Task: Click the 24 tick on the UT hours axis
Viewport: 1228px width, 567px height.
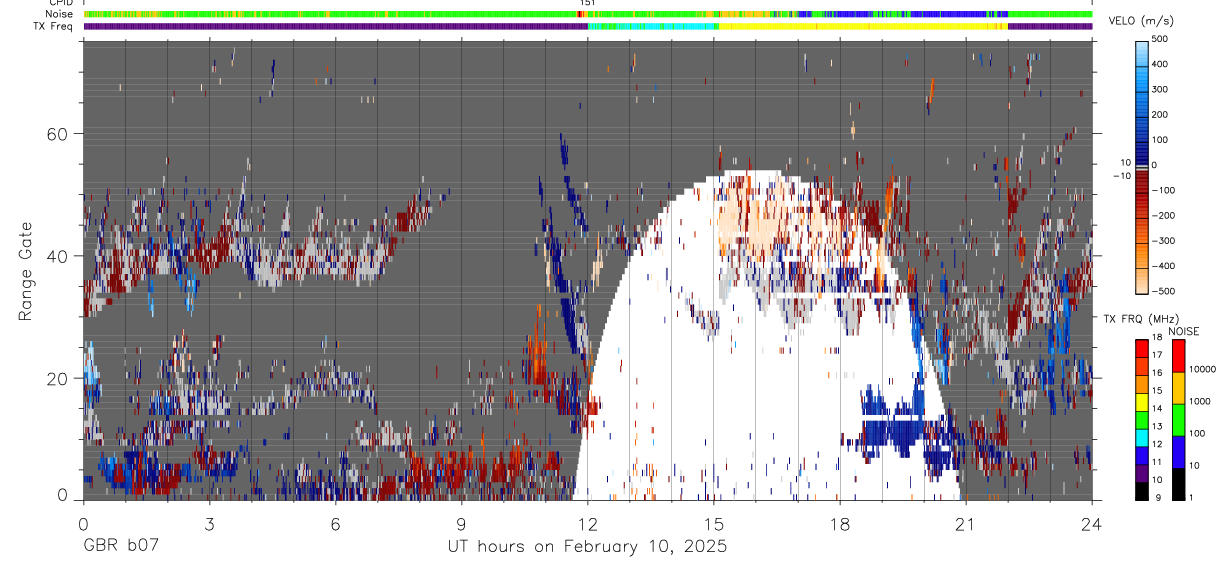Action: 1092,523
